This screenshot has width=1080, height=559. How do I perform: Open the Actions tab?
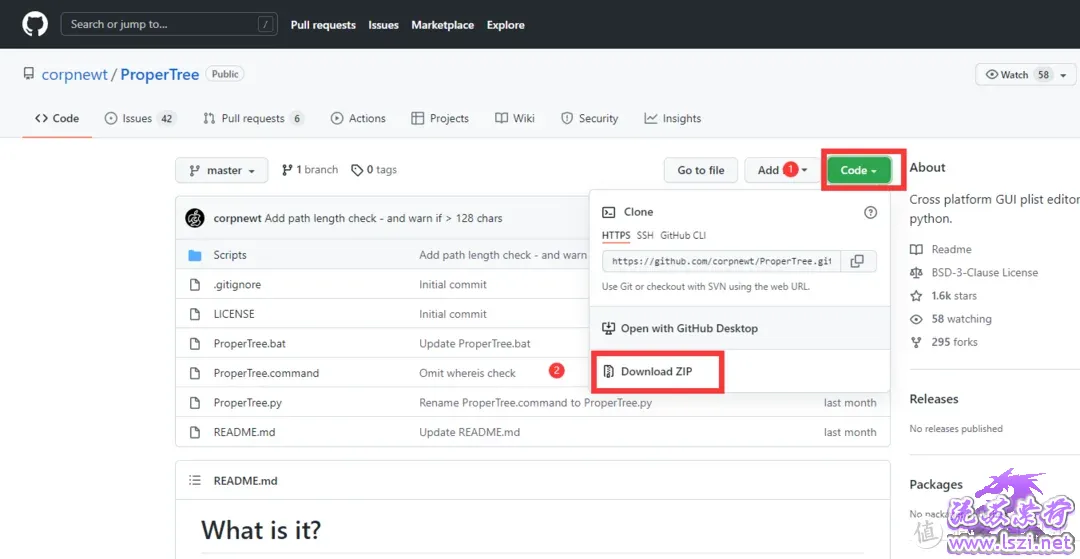[x=358, y=118]
